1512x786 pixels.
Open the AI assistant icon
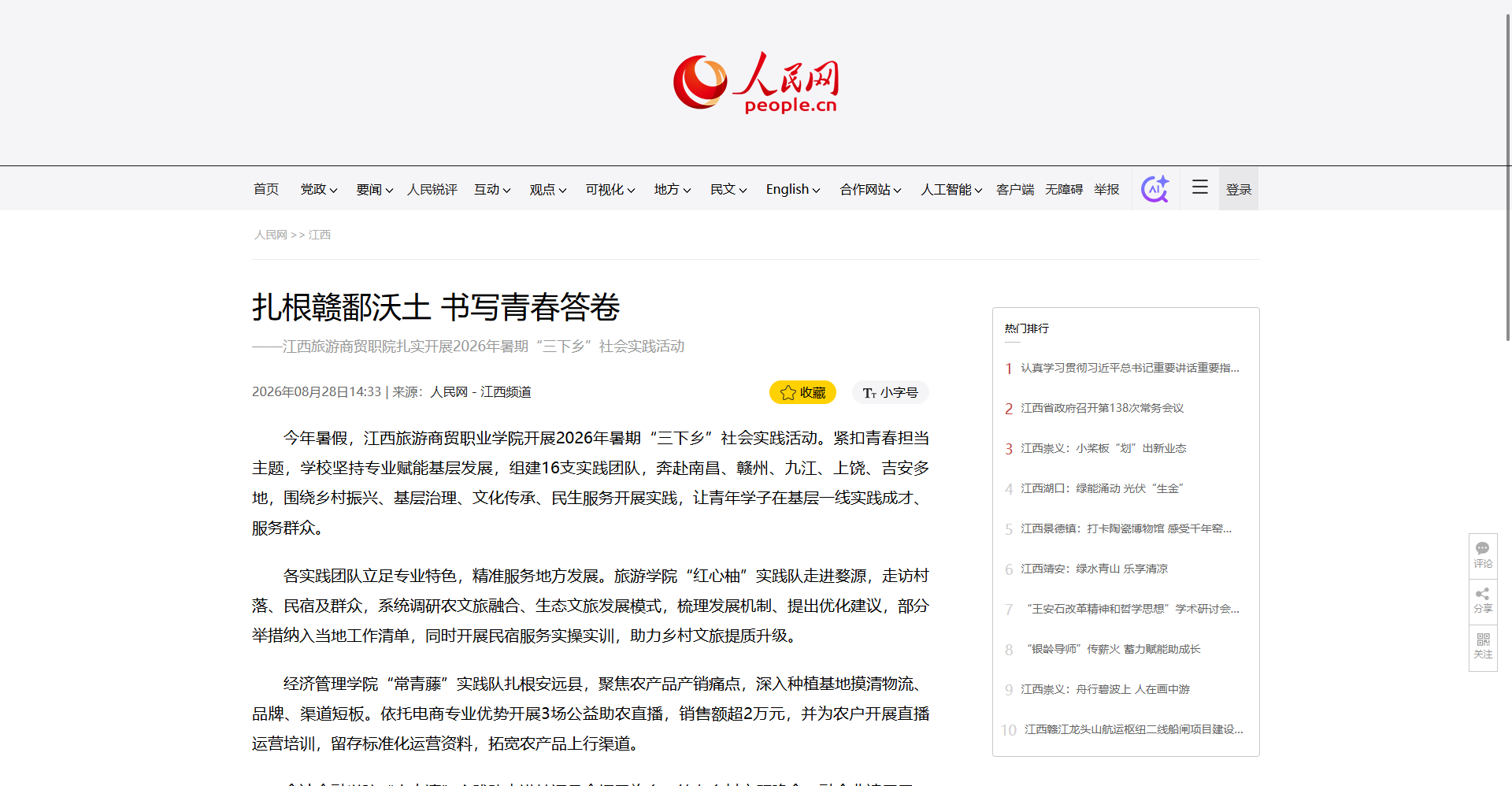[1155, 189]
